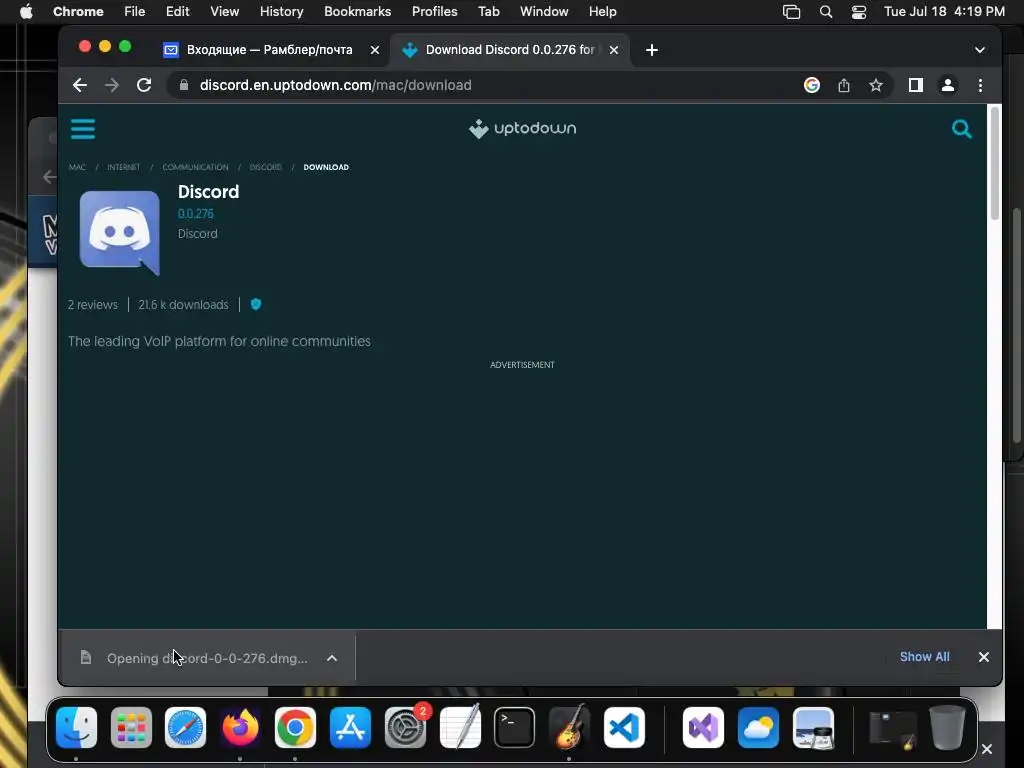Click Spotlight search icon in menu bar
Image resolution: width=1024 pixels, height=768 pixels.
[x=825, y=12]
